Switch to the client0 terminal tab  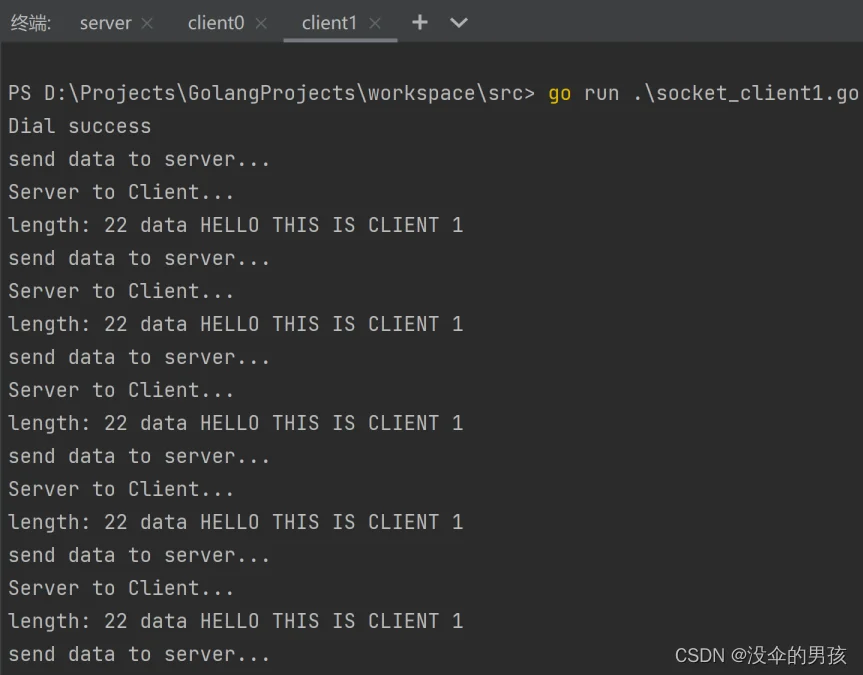click(216, 23)
